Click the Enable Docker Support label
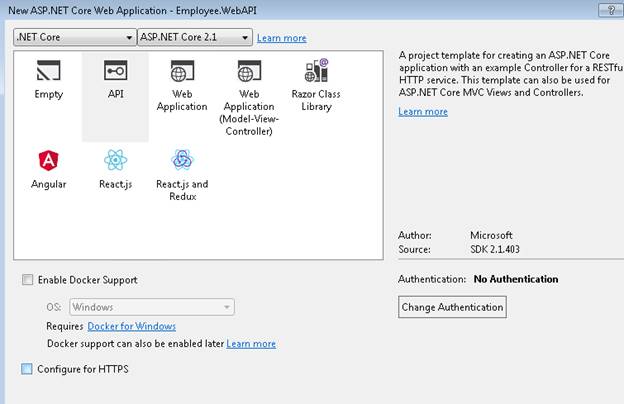The height and width of the screenshot is (404, 624). (88, 280)
